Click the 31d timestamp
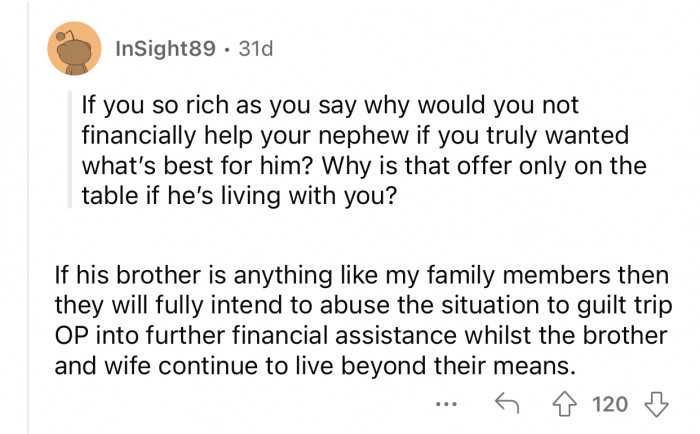Viewport: 700px width, 434px height. pyautogui.click(x=250, y=48)
